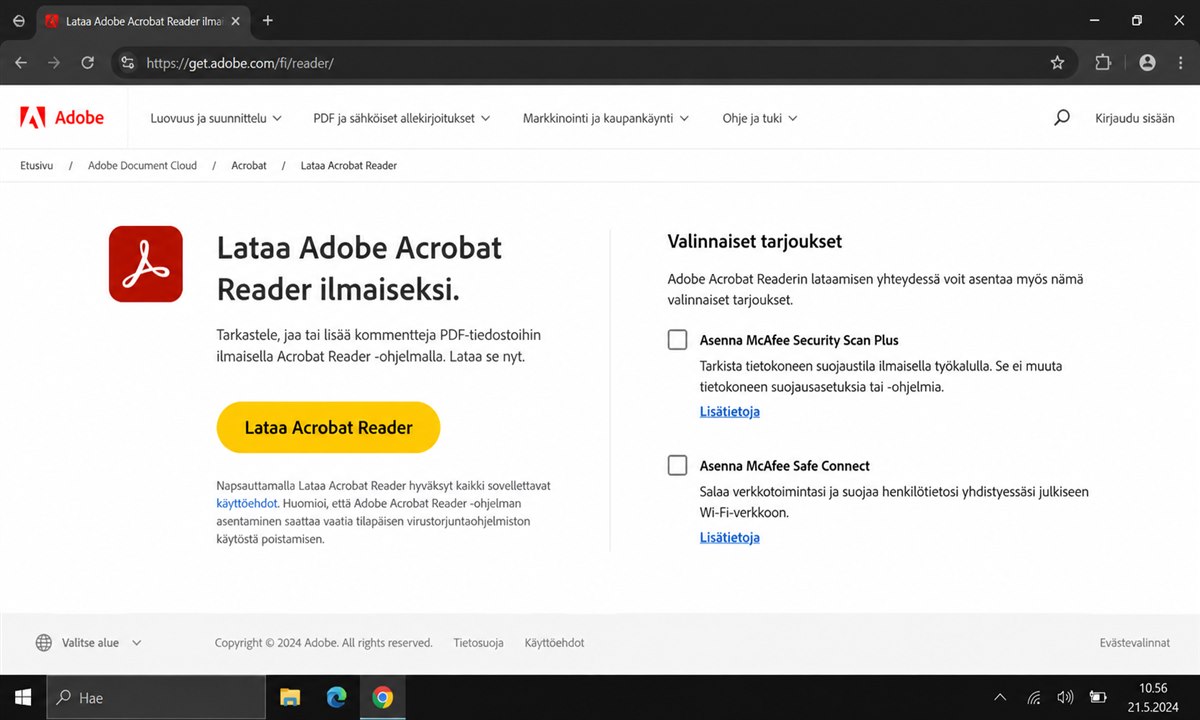Bookmark this page with the star icon
This screenshot has width=1200, height=720.
[x=1057, y=63]
